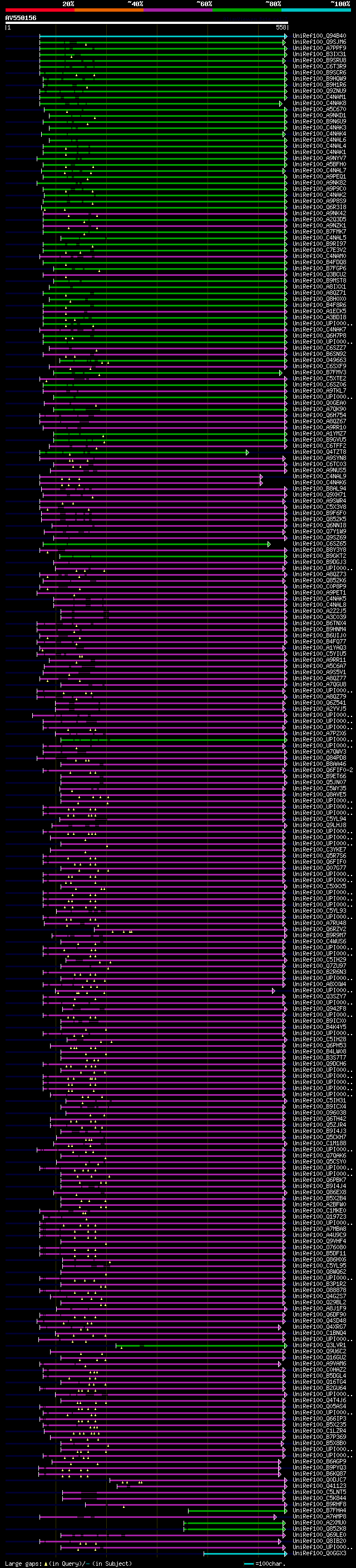Open hit UniRef100_C4NAL9
Screen dimensions: 356x1568
(x=319, y=477)
